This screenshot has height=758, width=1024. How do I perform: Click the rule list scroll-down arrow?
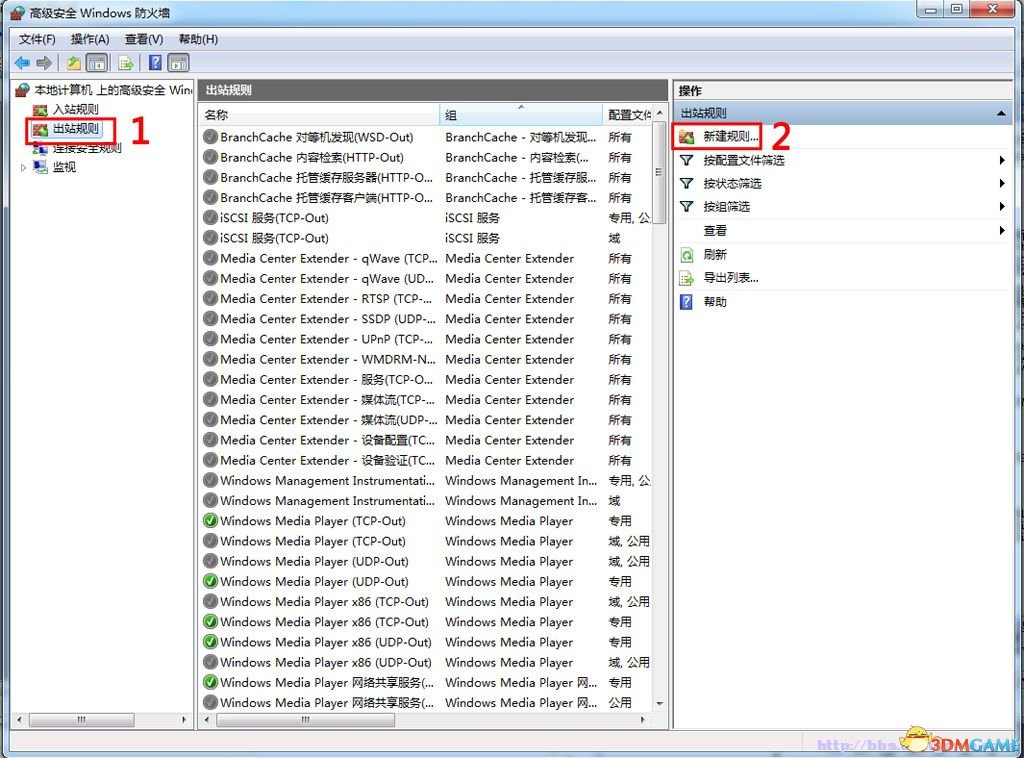(x=660, y=704)
